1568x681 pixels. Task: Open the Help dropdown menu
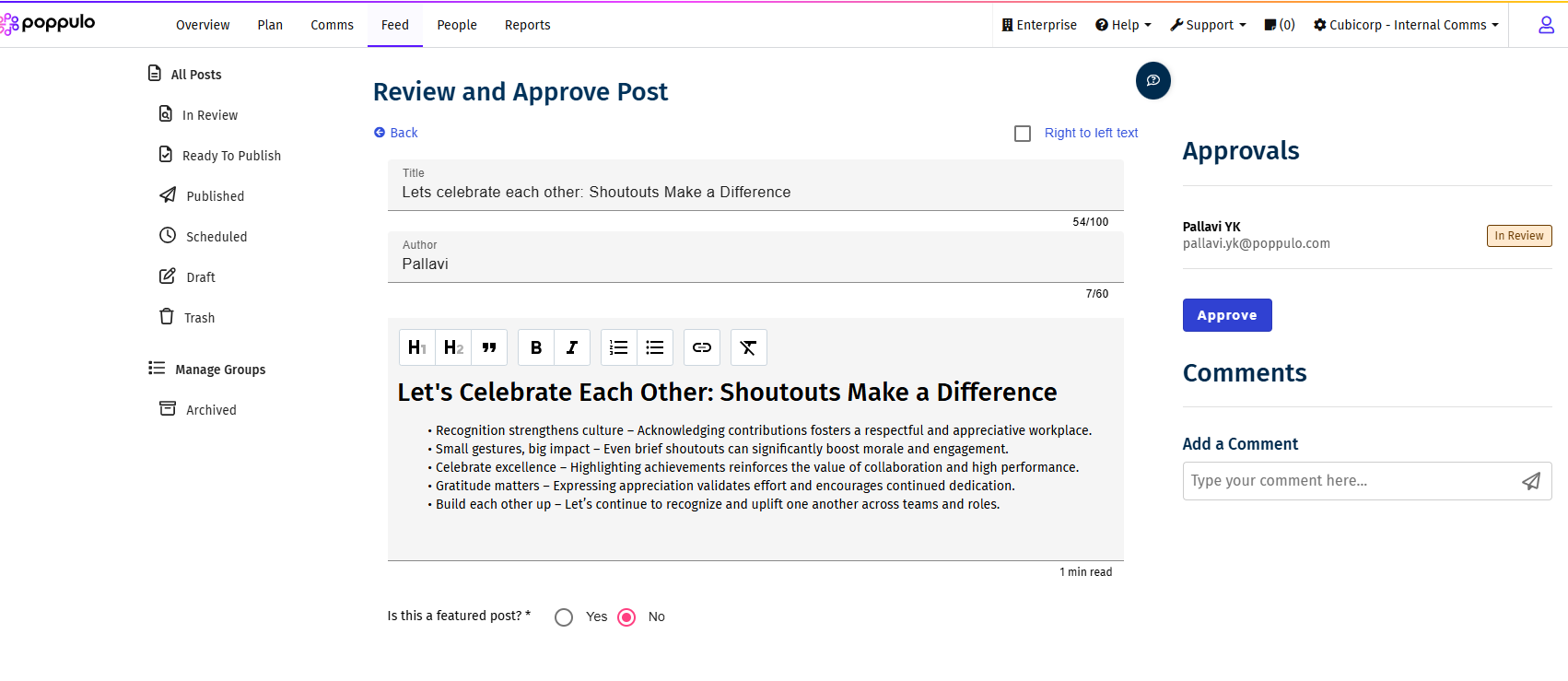[x=1123, y=25]
